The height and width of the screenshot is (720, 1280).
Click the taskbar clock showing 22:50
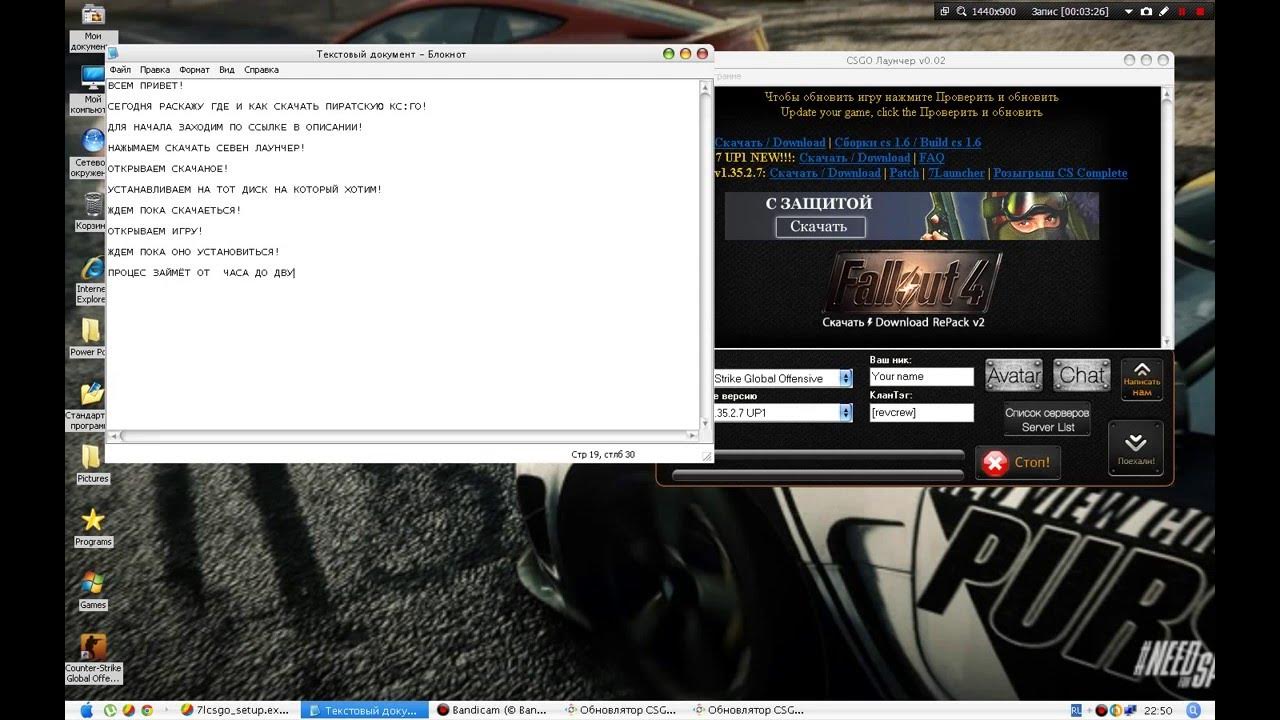[x=1158, y=710]
